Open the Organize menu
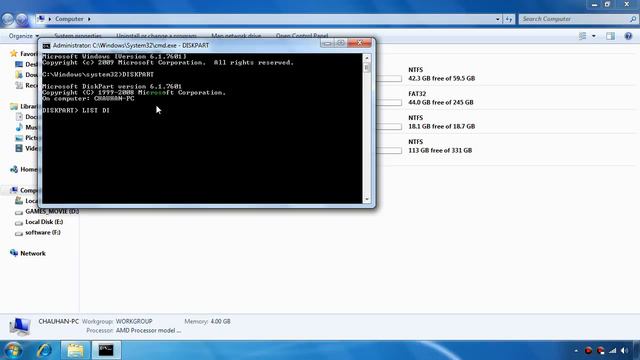Image resolution: width=640 pixels, height=360 pixels. point(24,36)
